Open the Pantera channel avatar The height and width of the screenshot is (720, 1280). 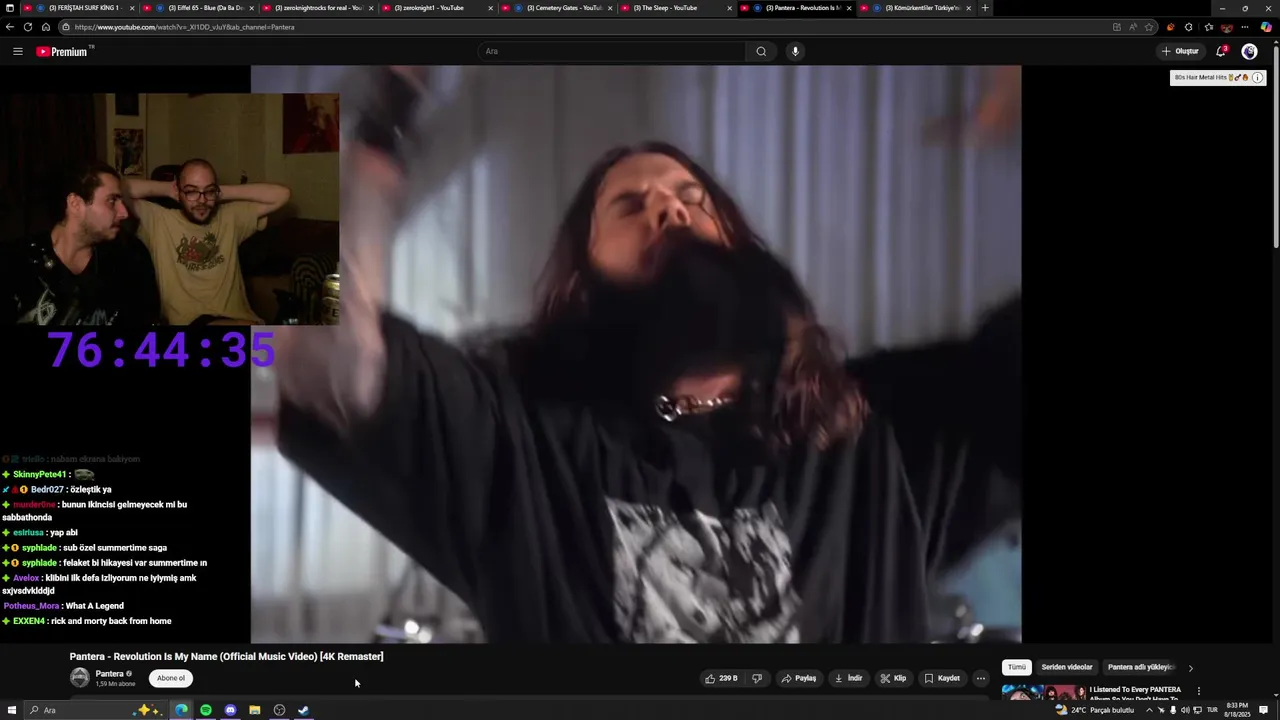pyautogui.click(x=79, y=678)
